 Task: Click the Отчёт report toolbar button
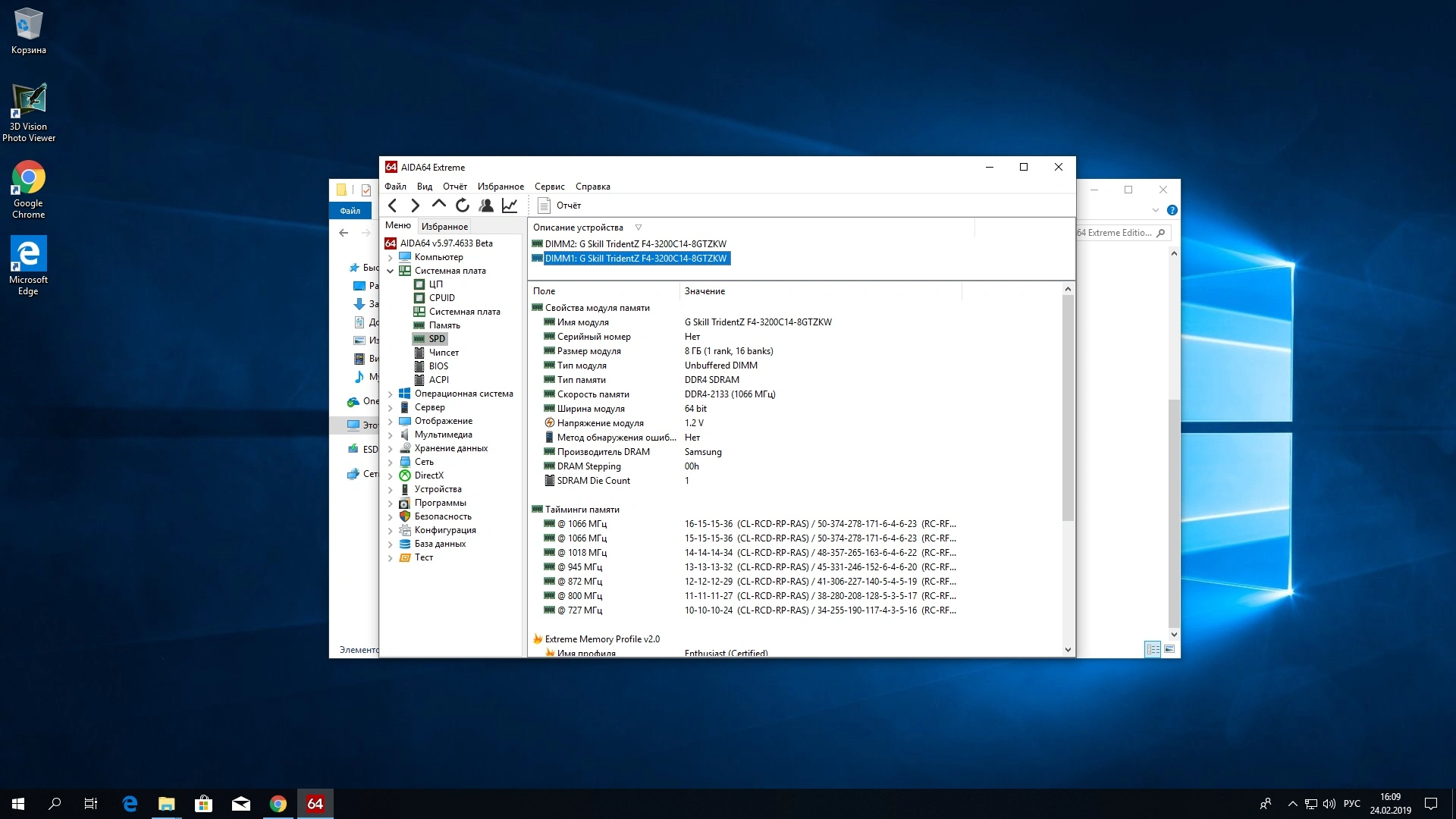559,206
